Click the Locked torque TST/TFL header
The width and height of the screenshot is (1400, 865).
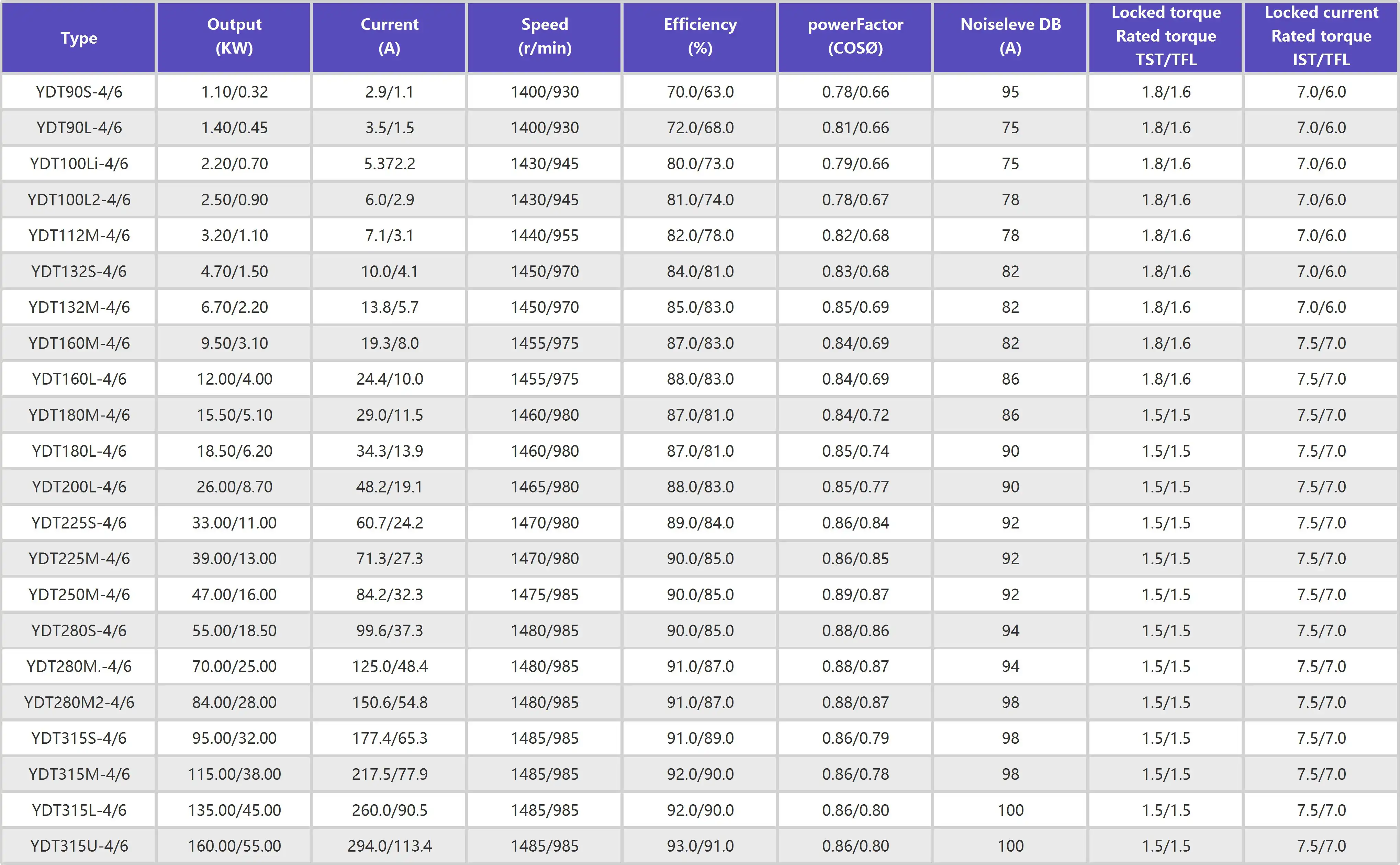pyautogui.click(x=1166, y=36)
